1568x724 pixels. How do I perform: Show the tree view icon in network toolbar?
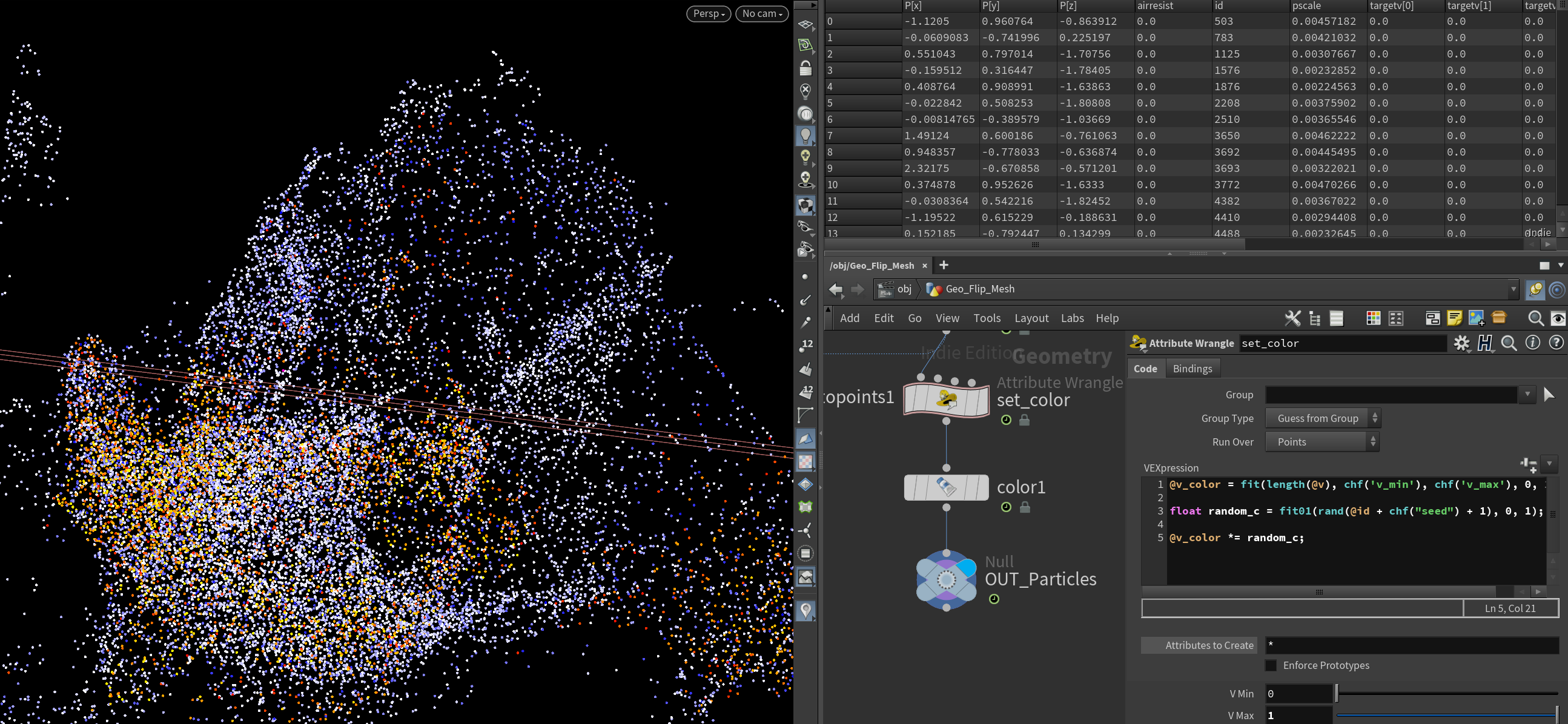click(1315, 318)
